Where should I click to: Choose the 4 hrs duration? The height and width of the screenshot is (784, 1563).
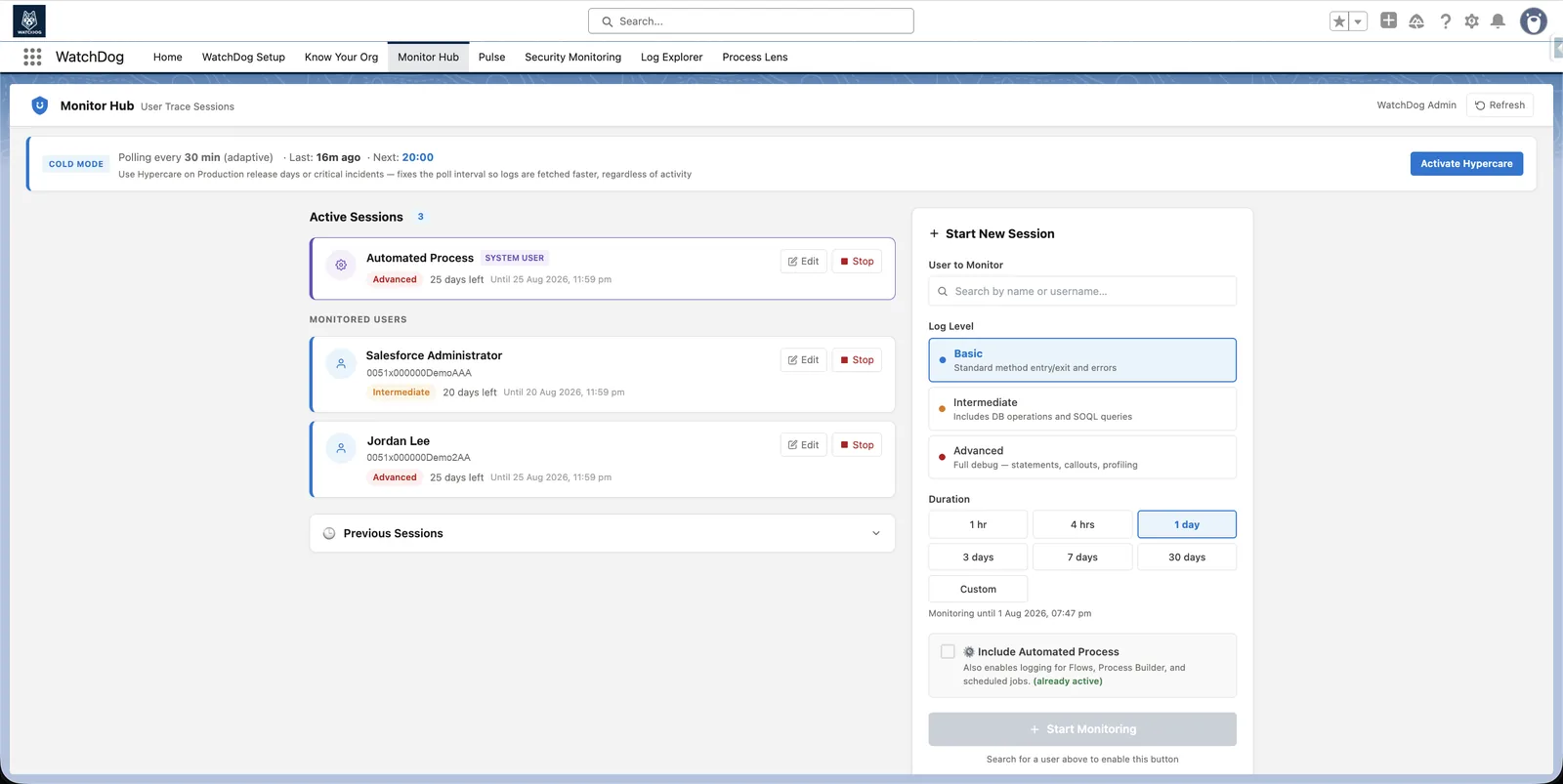pos(1082,524)
